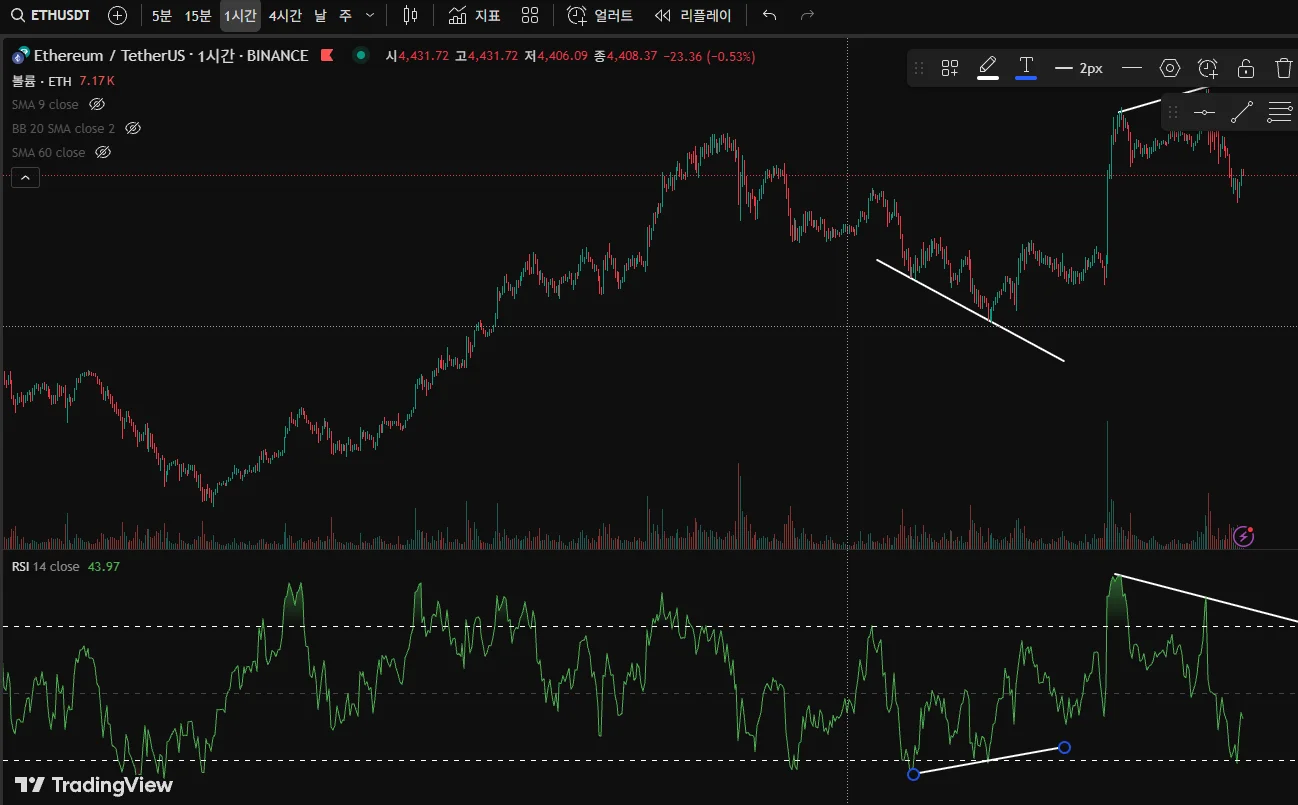Redo the chart action

click(x=808, y=16)
